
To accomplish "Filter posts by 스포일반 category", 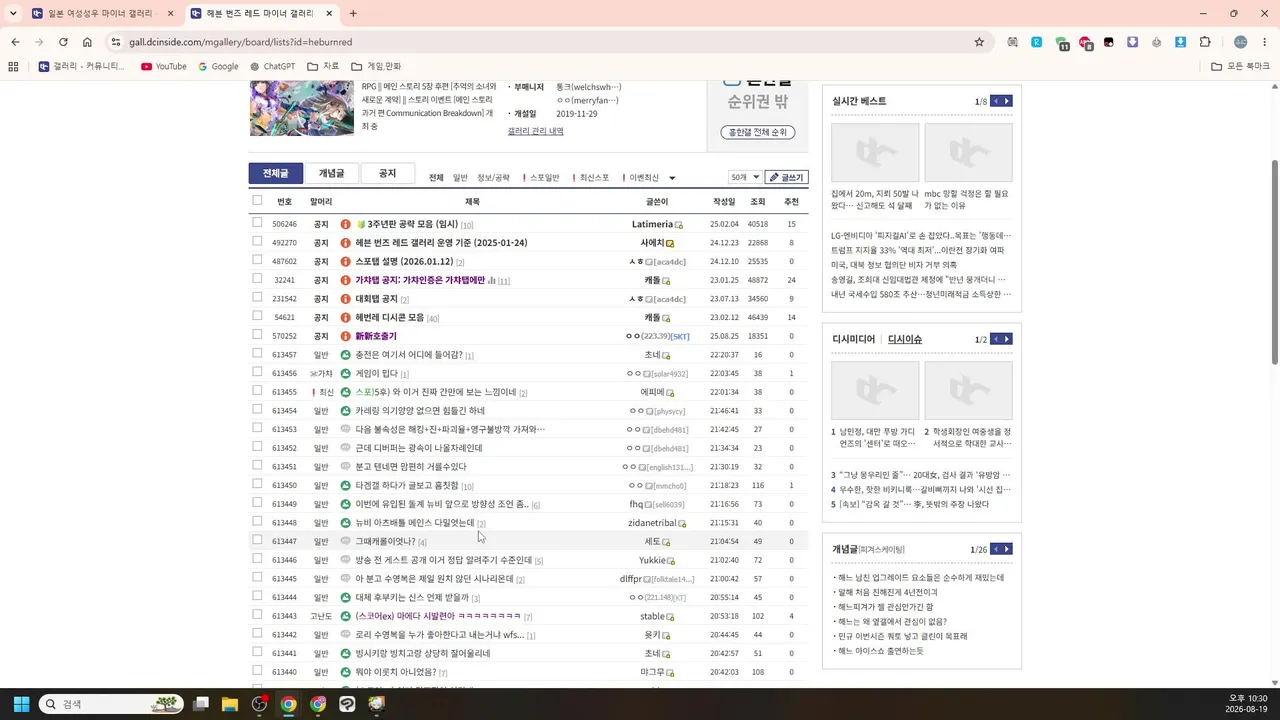I will [x=541, y=178].
